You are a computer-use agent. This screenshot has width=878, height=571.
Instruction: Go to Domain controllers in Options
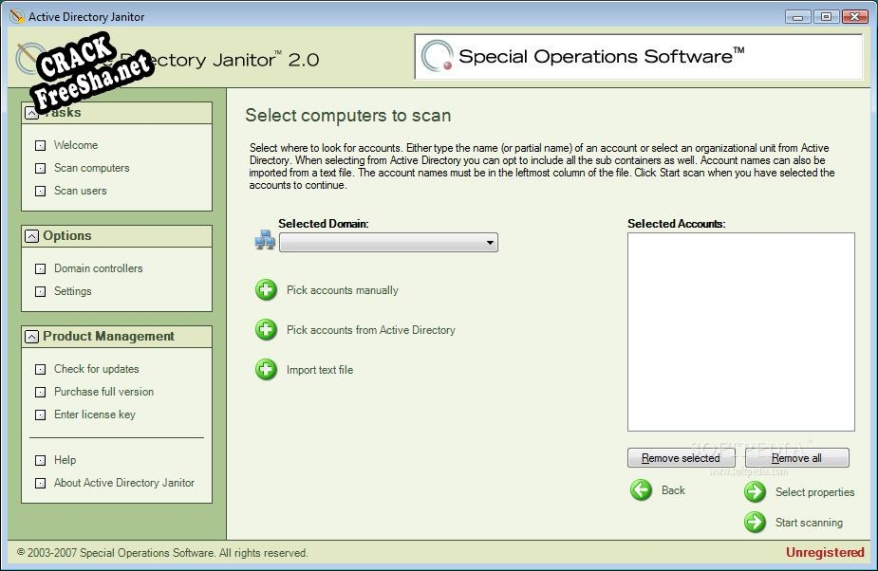pyautogui.click(x=98, y=269)
